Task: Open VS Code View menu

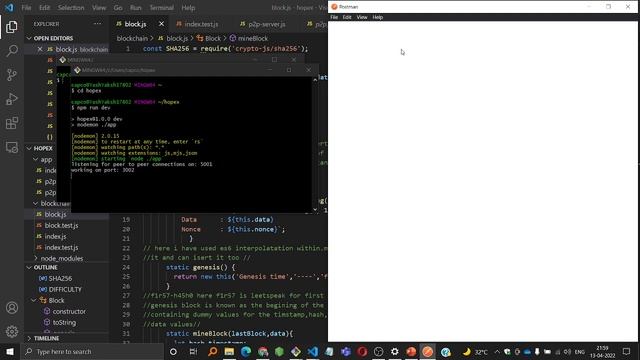Action: click(99, 8)
